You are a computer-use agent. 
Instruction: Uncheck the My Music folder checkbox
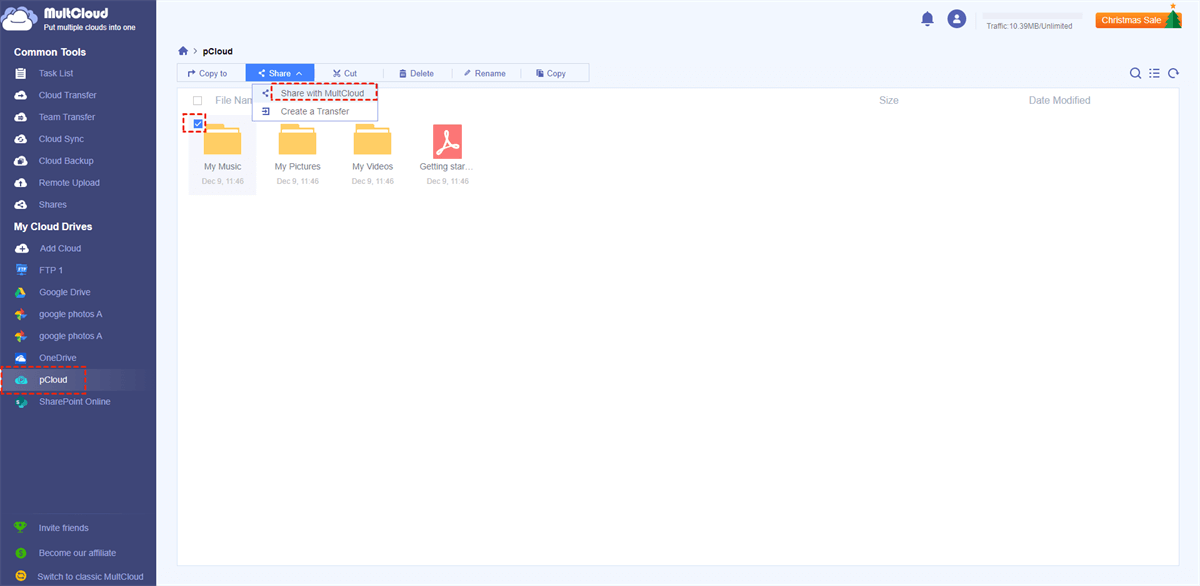pos(198,124)
